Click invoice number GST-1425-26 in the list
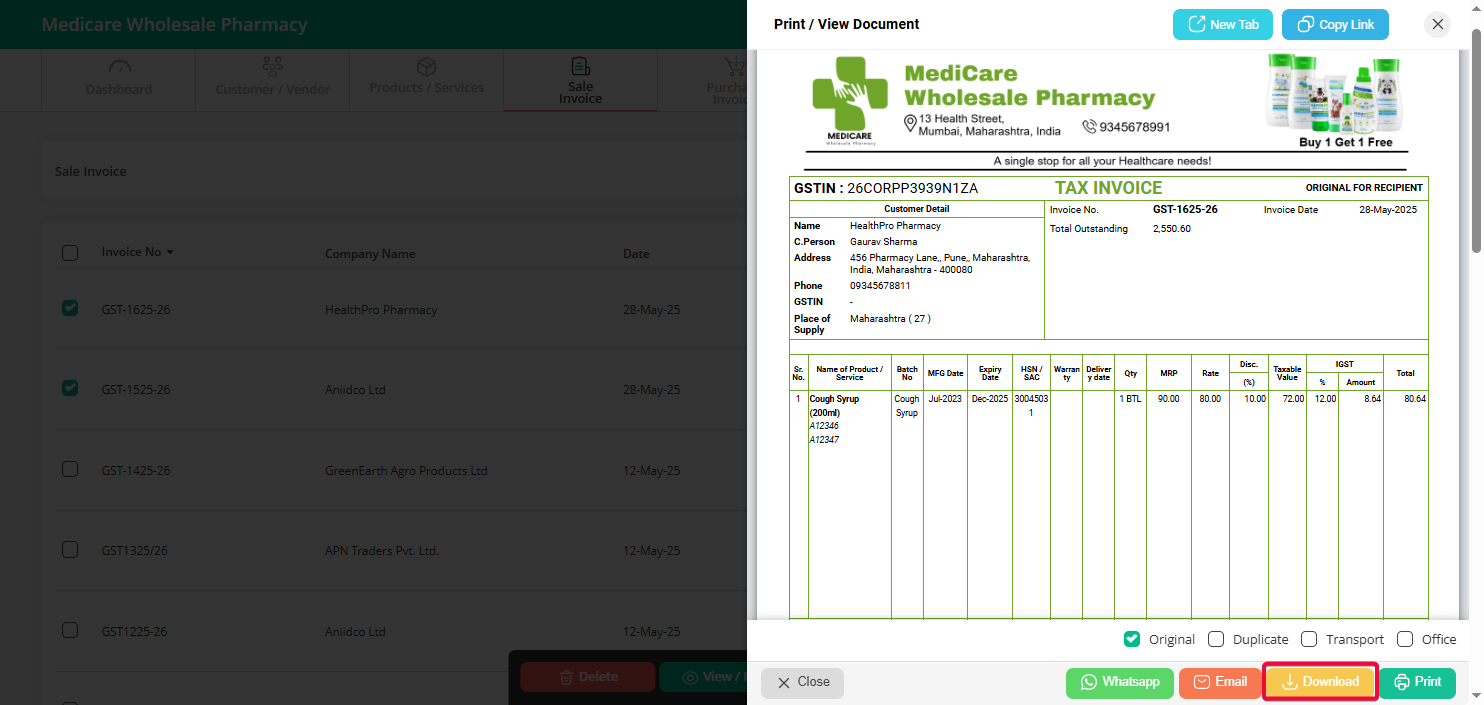1484x705 pixels. point(136,471)
